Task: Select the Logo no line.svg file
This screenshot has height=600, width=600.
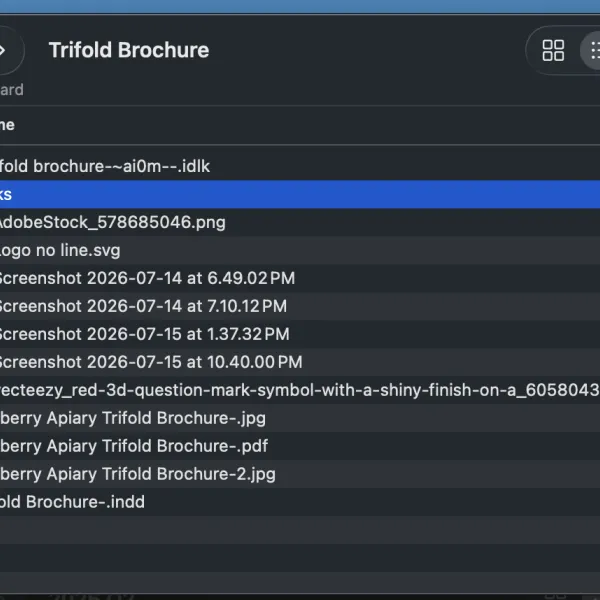Action: click(x=60, y=250)
